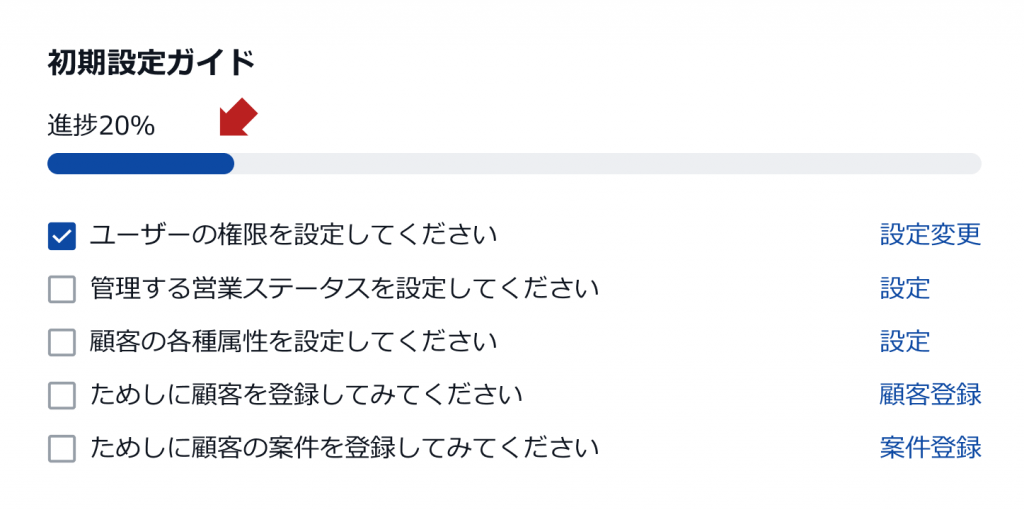
Task: Click the empty gray progress bar area
Action: (607, 164)
